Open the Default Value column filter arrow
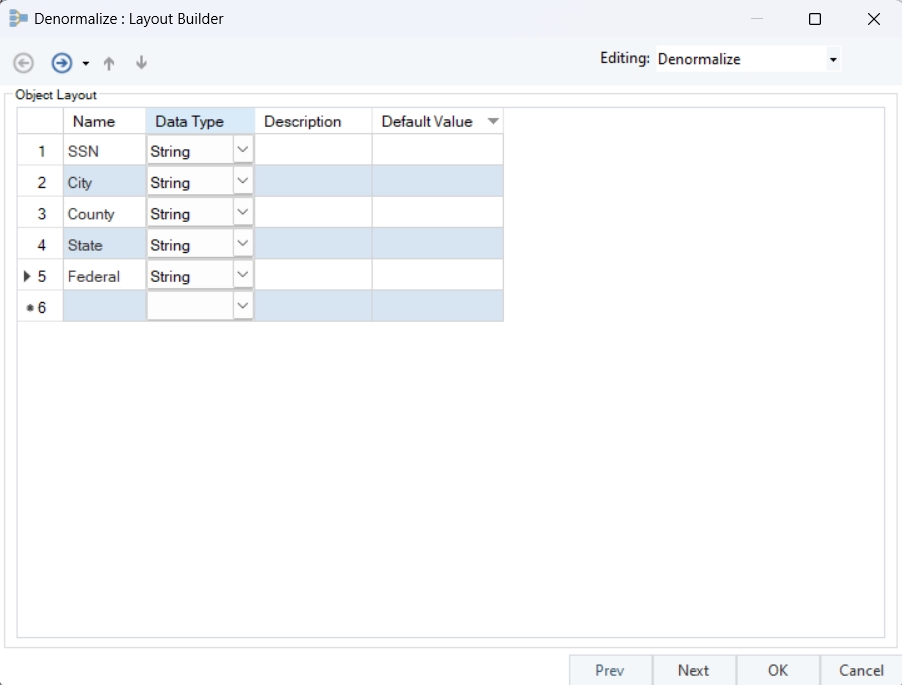The height and width of the screenshot is (685, 902). pos(492,121)
